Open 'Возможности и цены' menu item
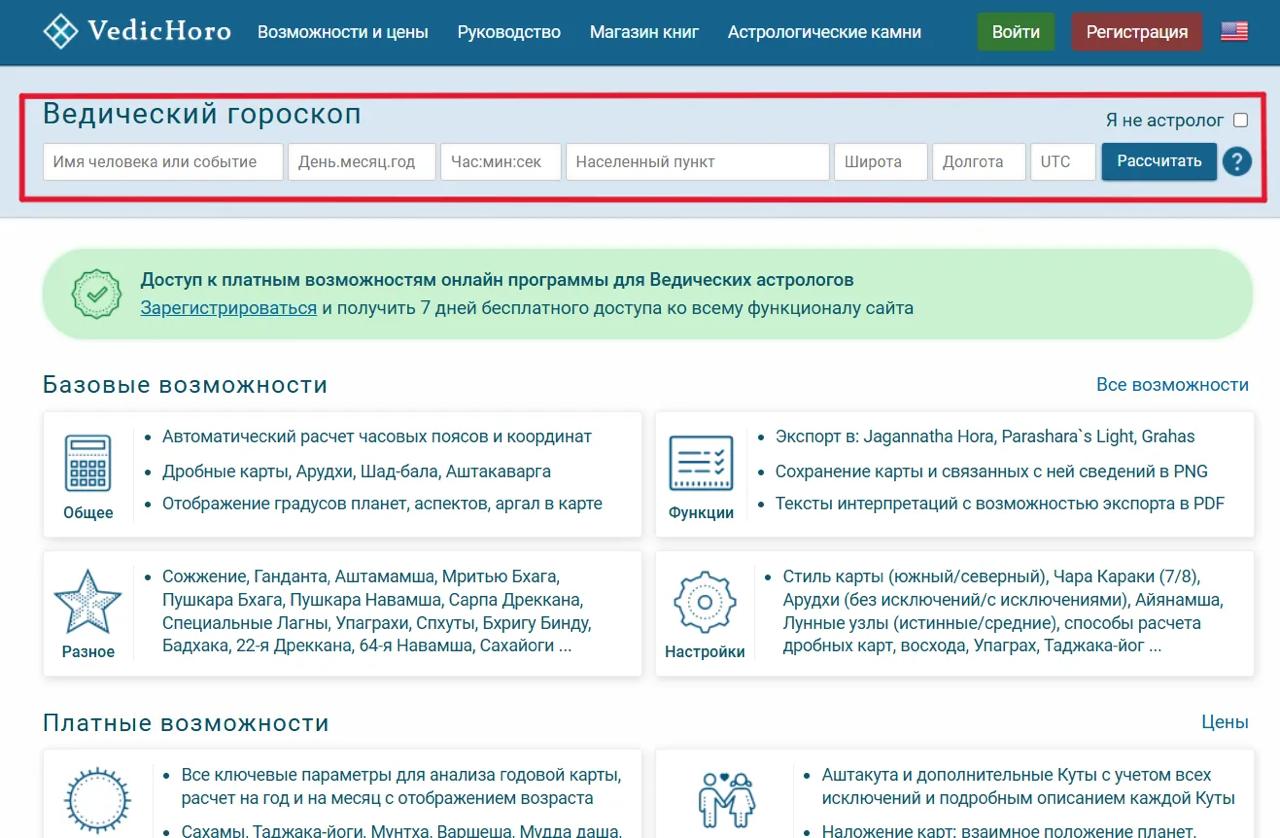Screen dimensions: 1280x838 343,32
